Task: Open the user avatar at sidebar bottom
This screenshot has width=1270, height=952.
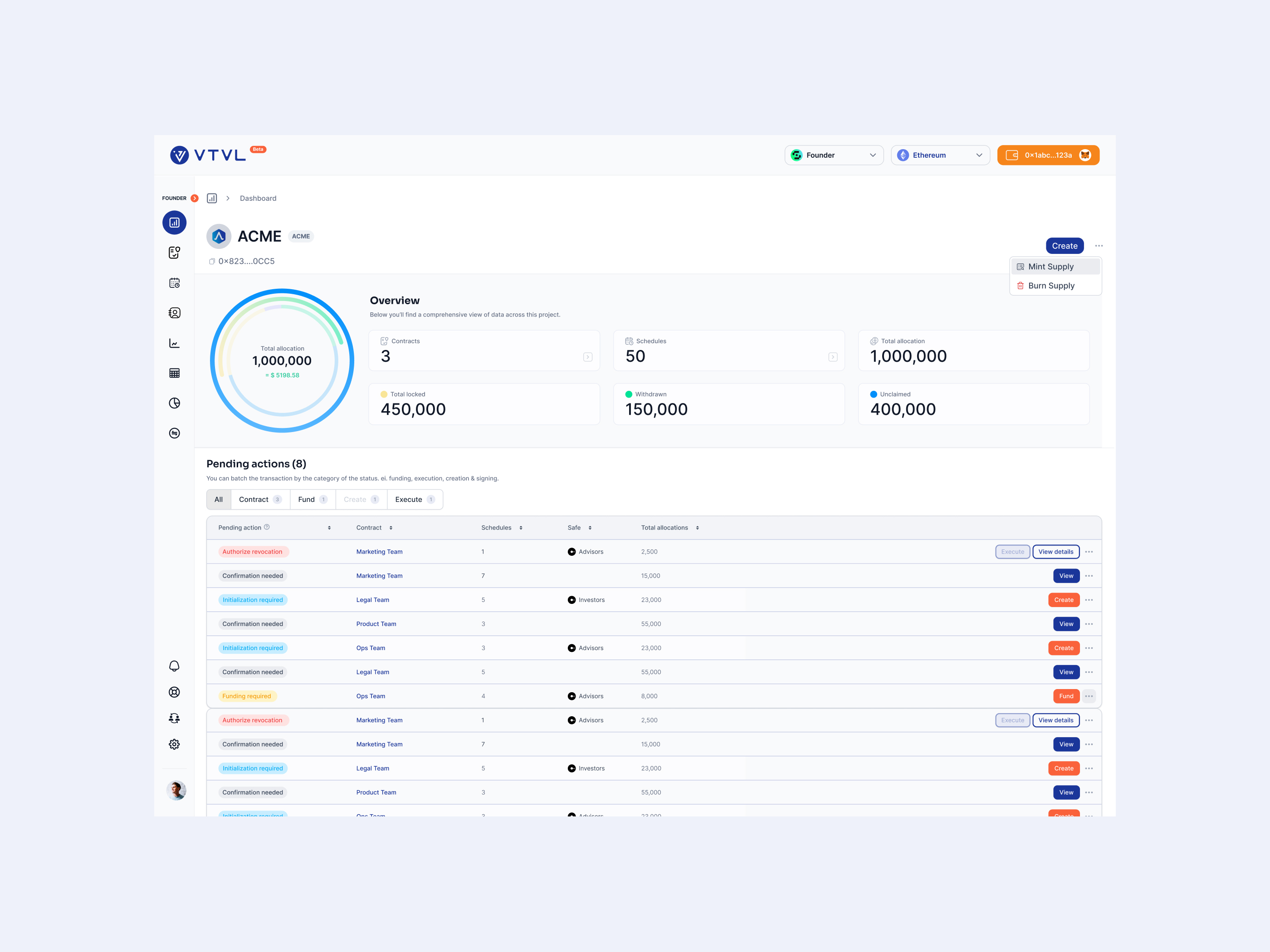Action: [x=176, y=790]
